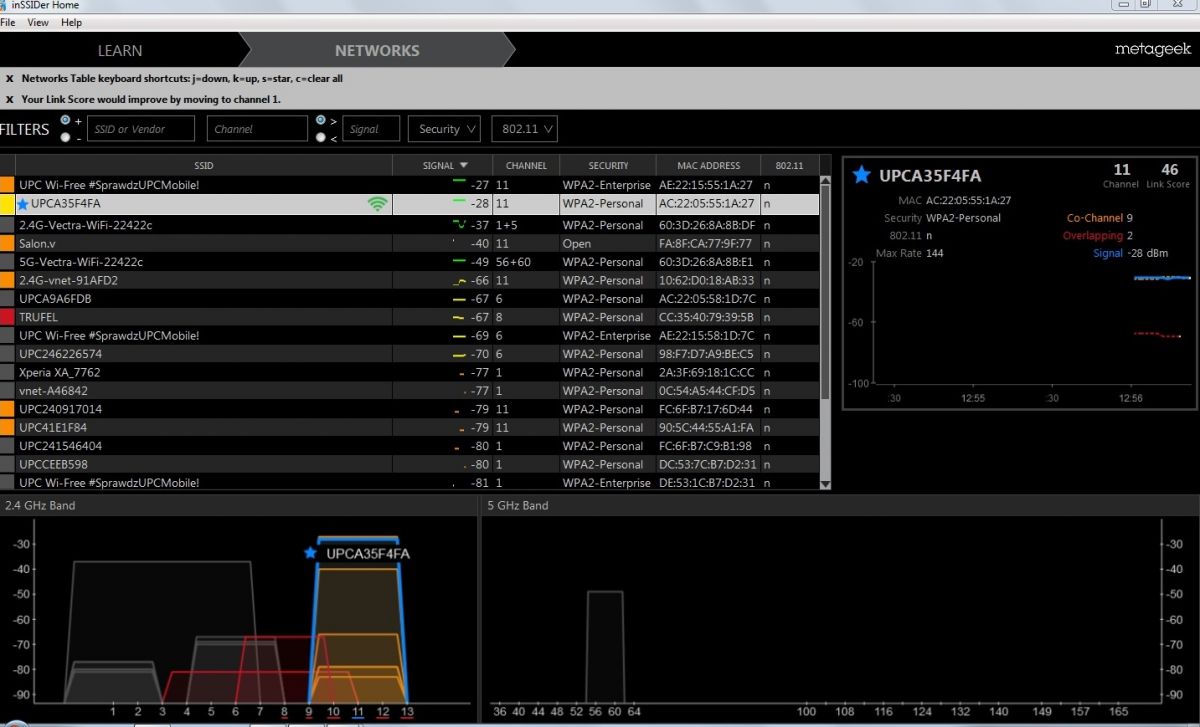The height and width of the screenshot is (727, 1200).
Task: Sort table by SECURITY column header
Action: [608, 165]
